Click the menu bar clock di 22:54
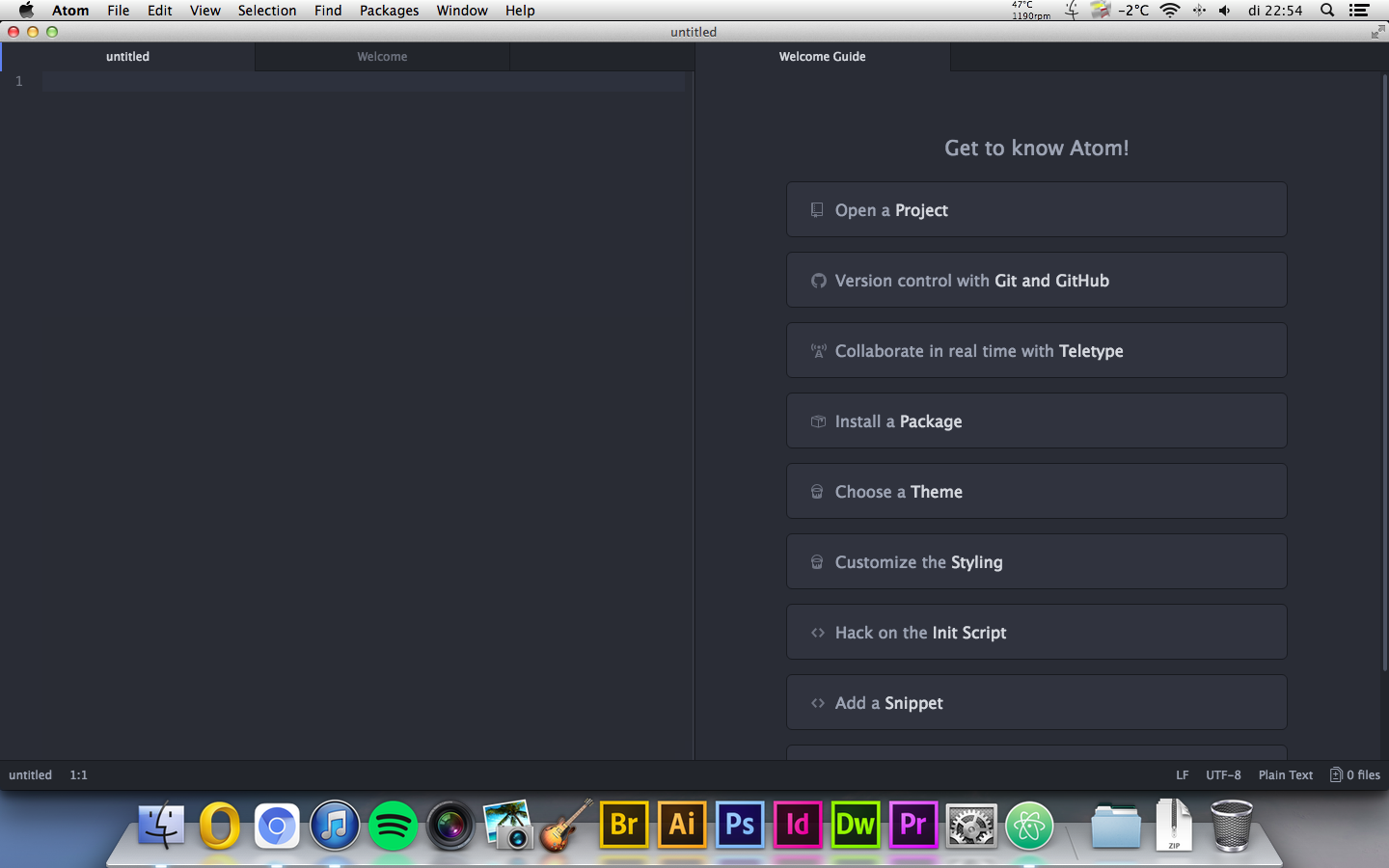The height and width of the screenshot is (868, 1389). click(1275, 11)
